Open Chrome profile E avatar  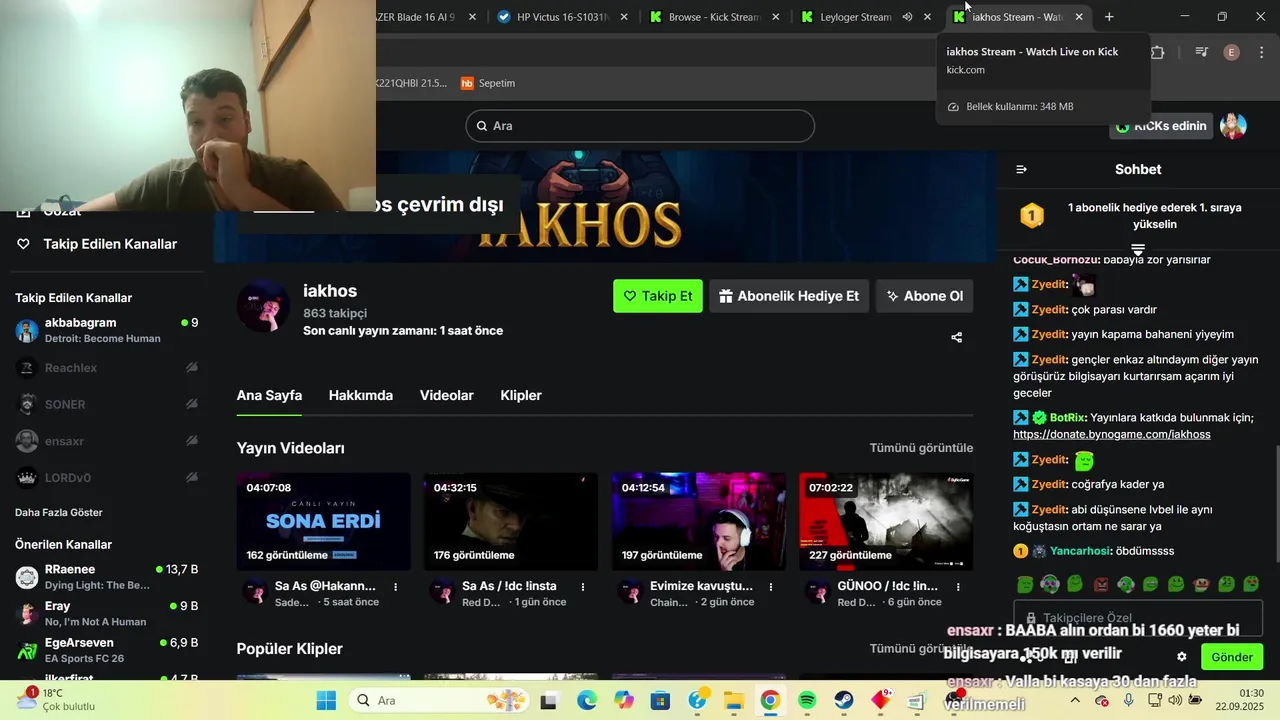(1232, 52)
